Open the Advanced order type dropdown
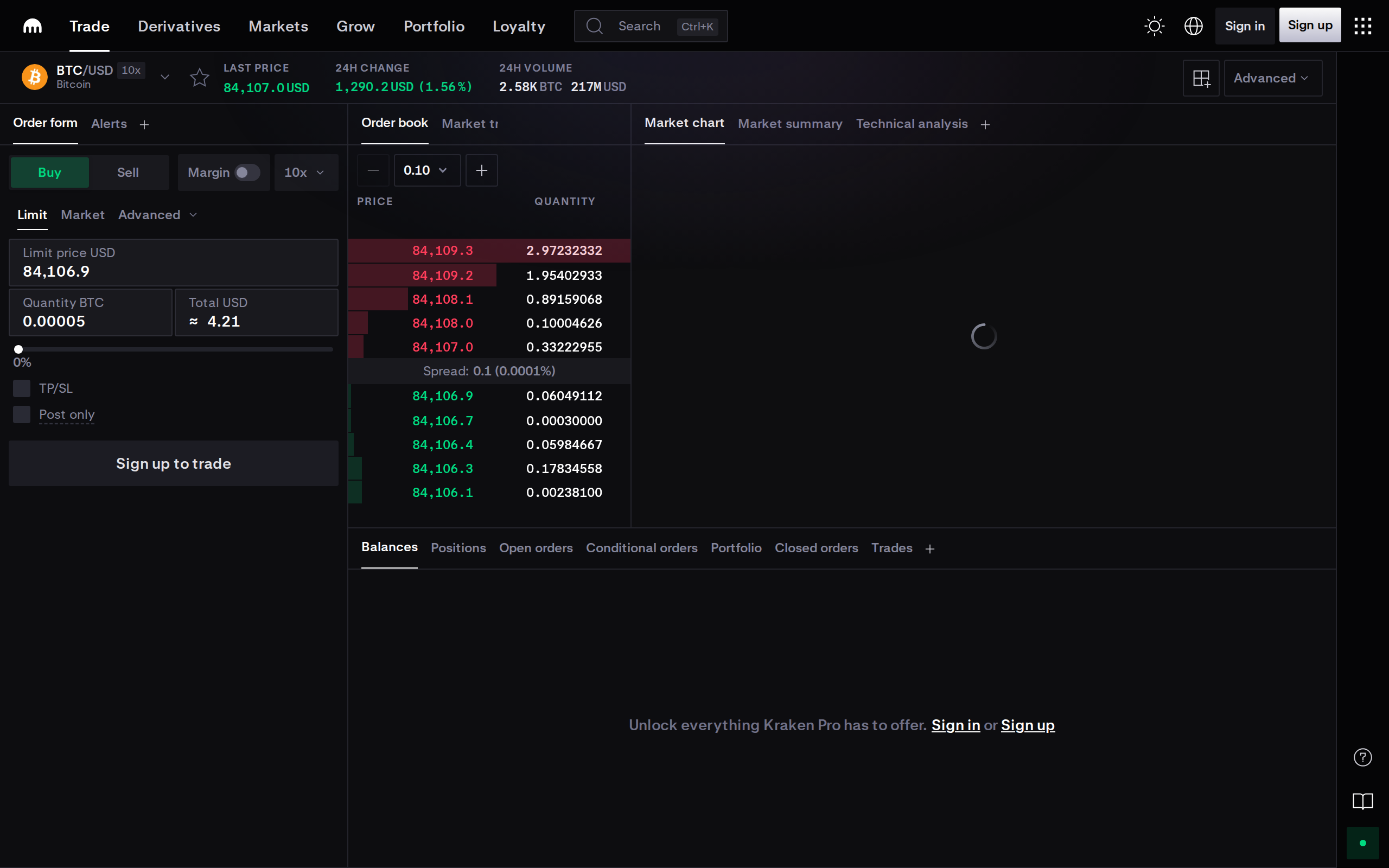The image size is (1389, 868). tap(157, 215)
